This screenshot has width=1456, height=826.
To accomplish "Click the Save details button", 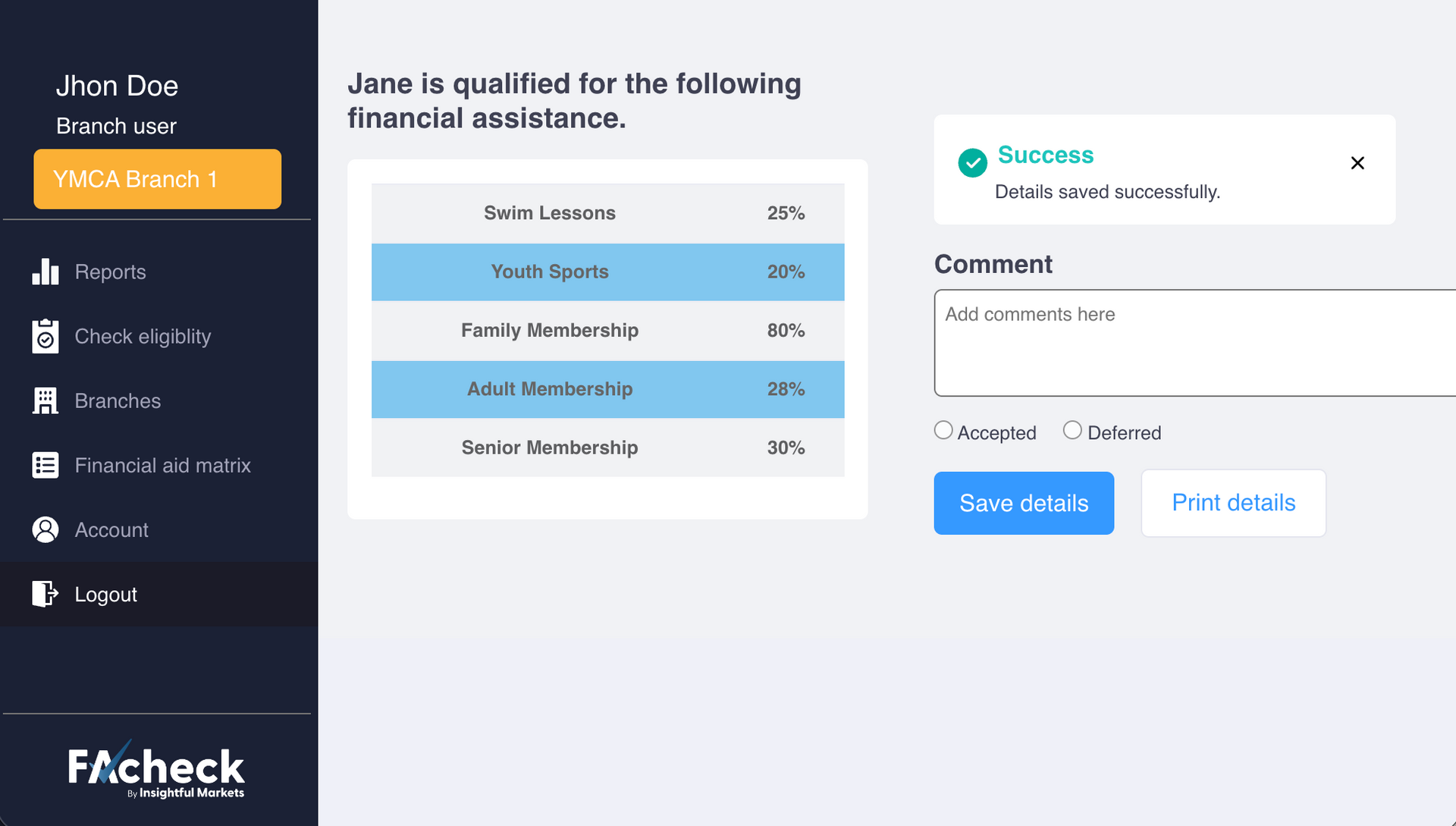I will pos(1024,503).
